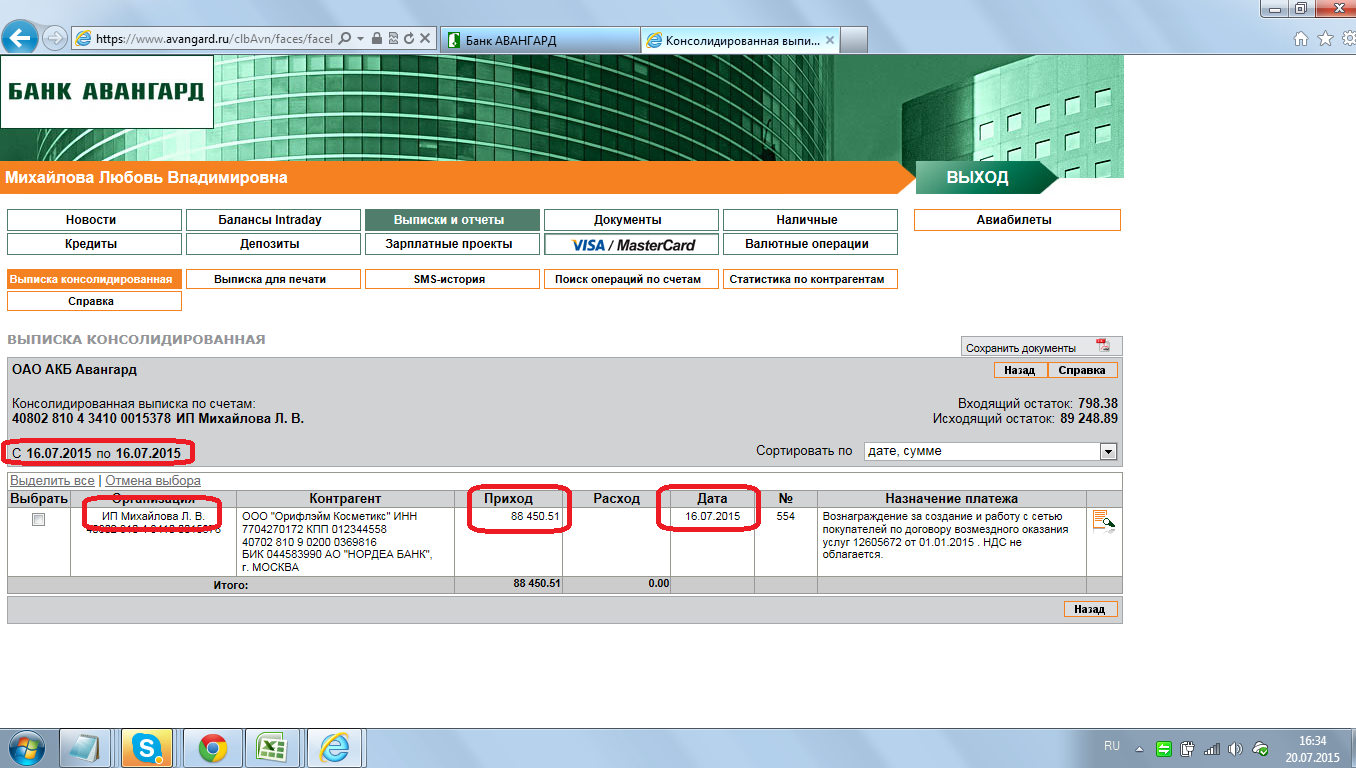1356x768 pixels.
Task: Open the Балансы Intraday section
Action: tap(273, 220)
